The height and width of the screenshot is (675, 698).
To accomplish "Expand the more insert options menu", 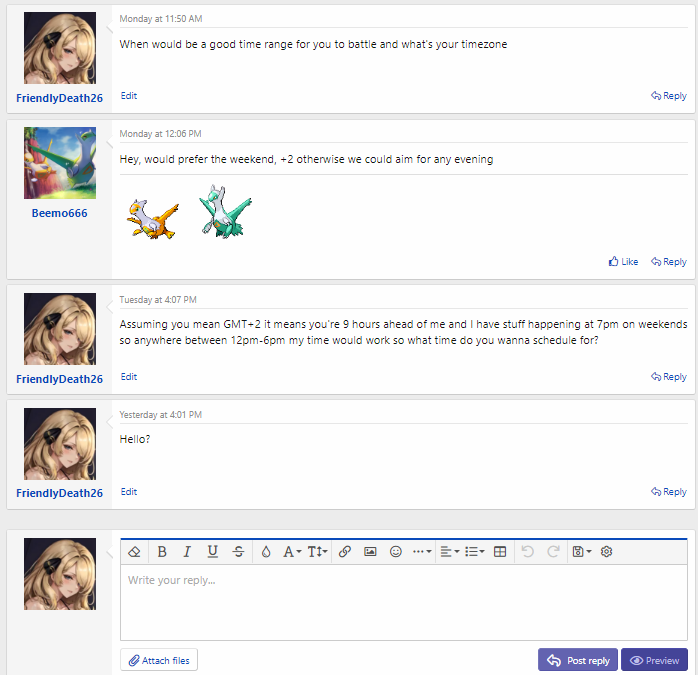I will pyautogui.click(x=422, y=551).
